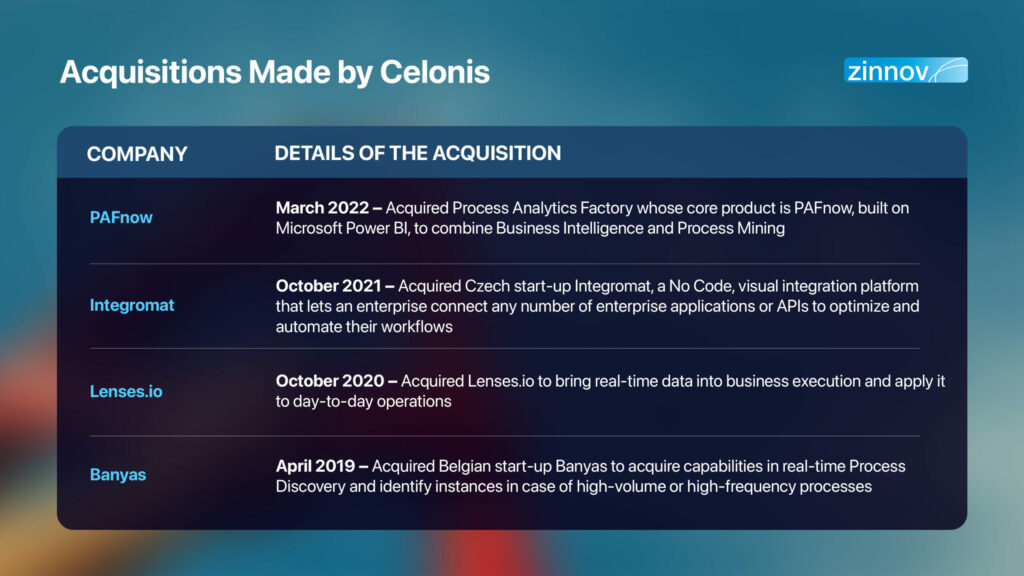Click the October 2021 date text
1024x576 pixels.
pyautogui.click(x=328, y=286)
